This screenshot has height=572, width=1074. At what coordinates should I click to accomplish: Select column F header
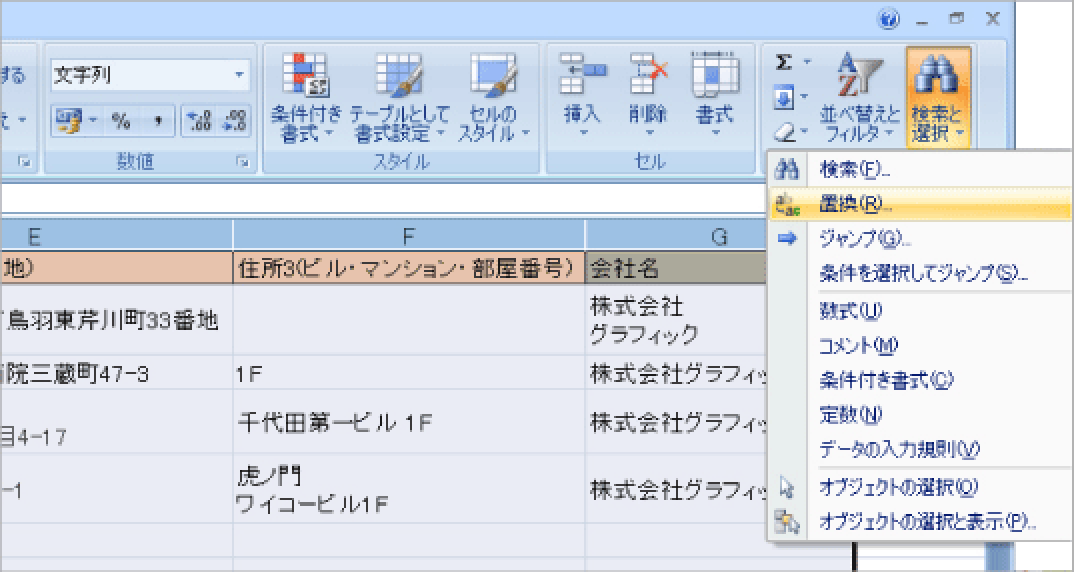(x=408, y=236)
